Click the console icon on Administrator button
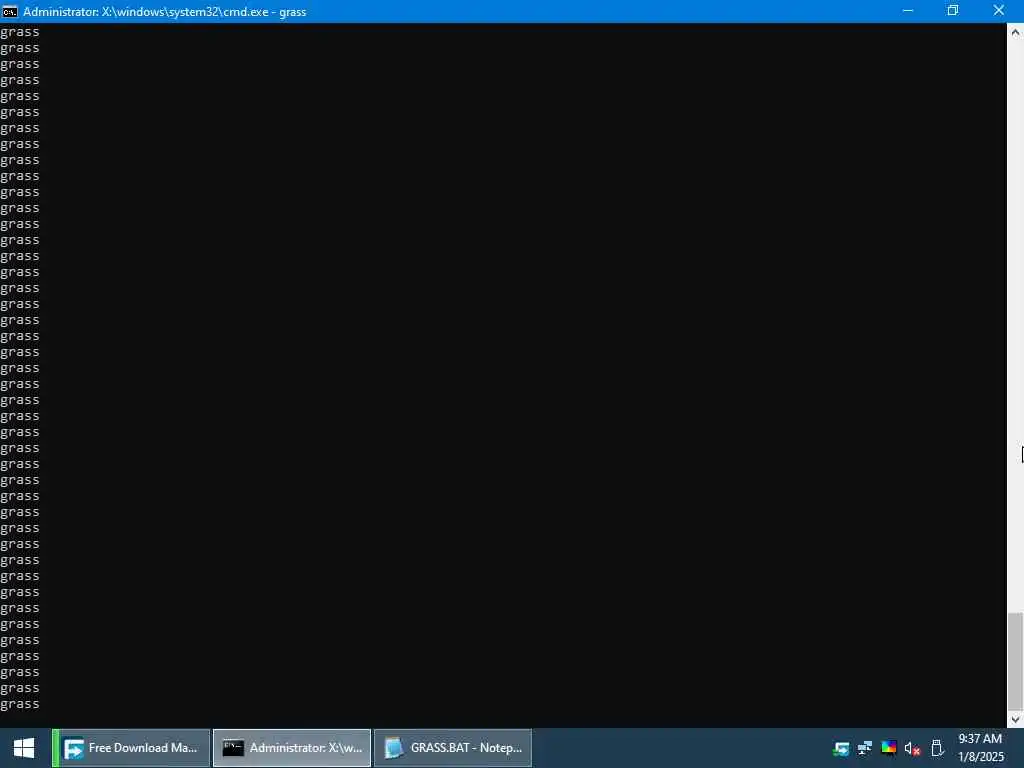 click(233, 748)
